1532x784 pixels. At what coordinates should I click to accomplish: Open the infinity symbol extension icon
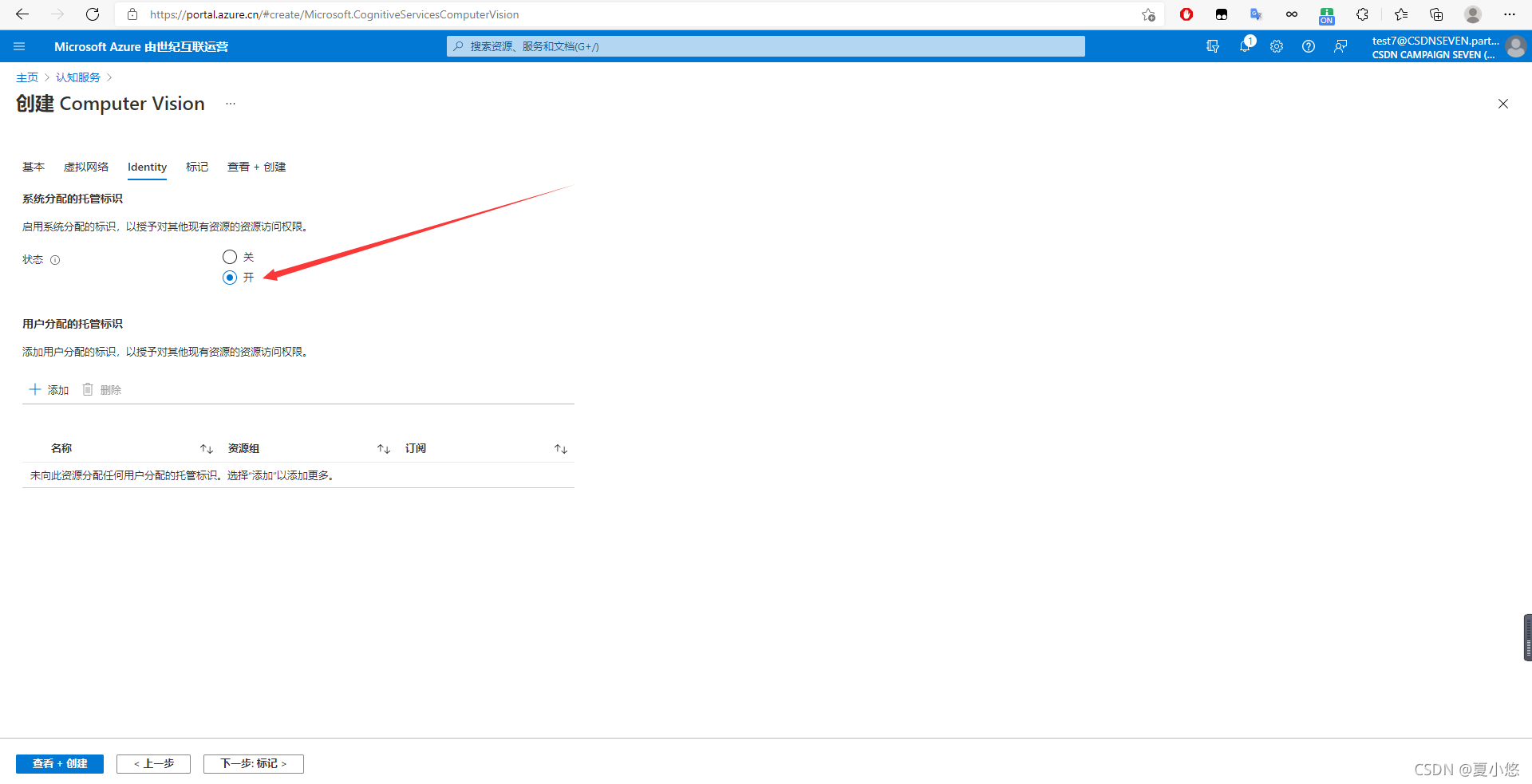1292,14
